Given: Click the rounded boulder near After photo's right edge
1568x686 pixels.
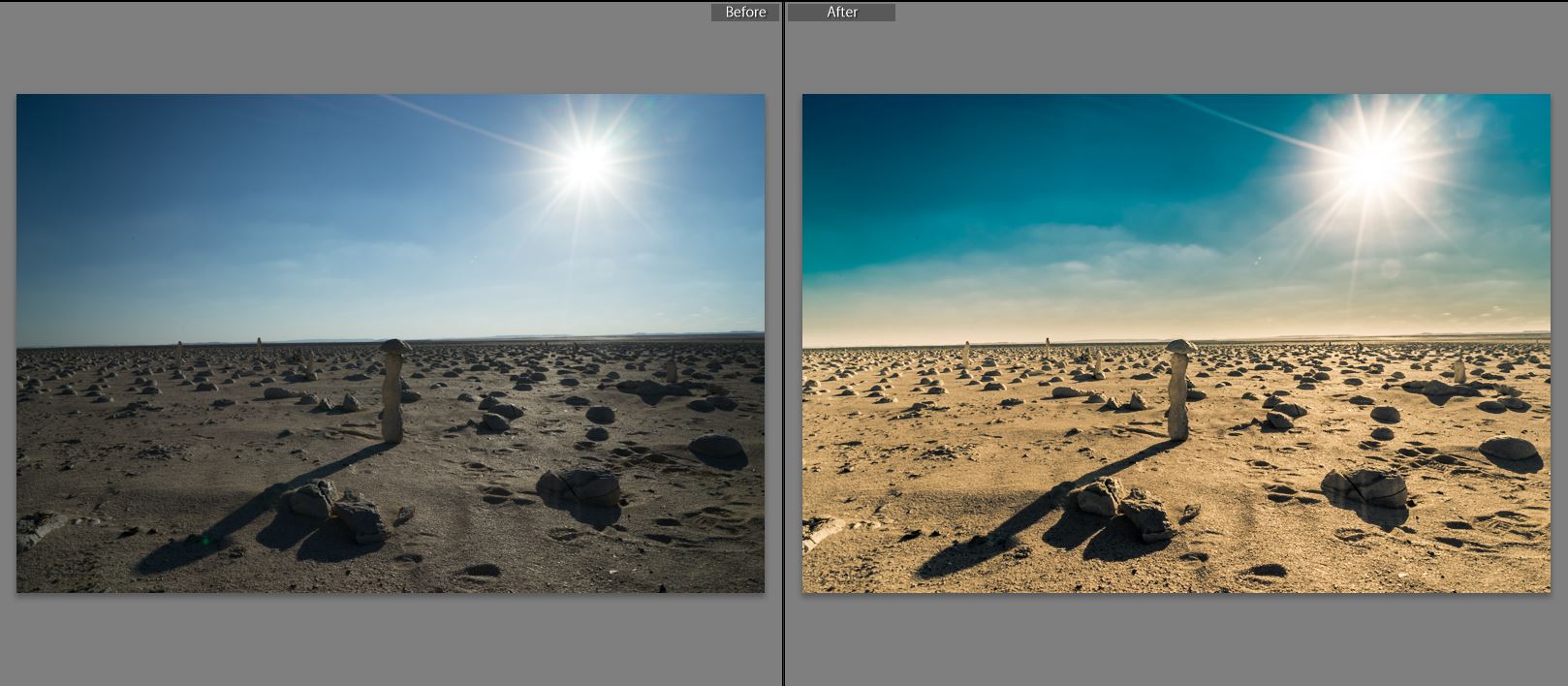Looking at the screenshot, I should (x=1508, y=449).
